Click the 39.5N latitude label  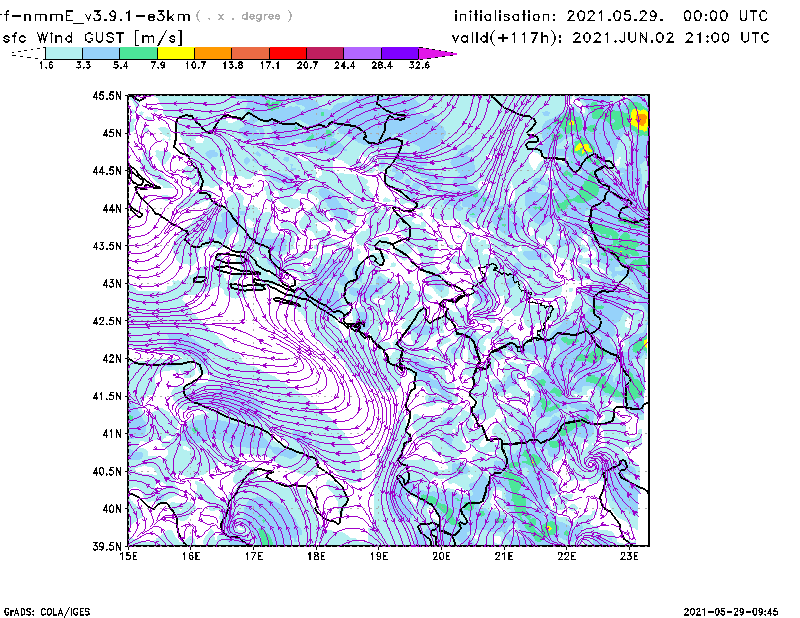tap(107, 547)
